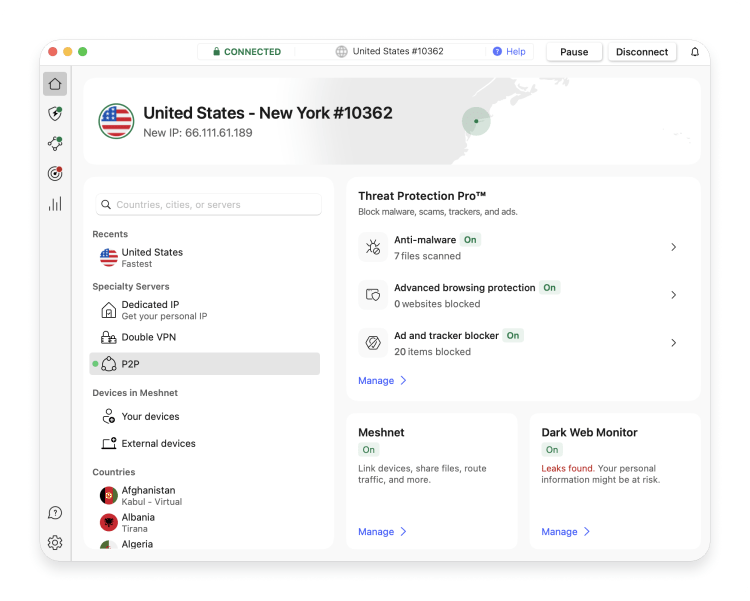The height and width of the screenshot is (601, 750).
Task: Select Afghanistan Kabul - Virtual server
Action: [205, 496]
